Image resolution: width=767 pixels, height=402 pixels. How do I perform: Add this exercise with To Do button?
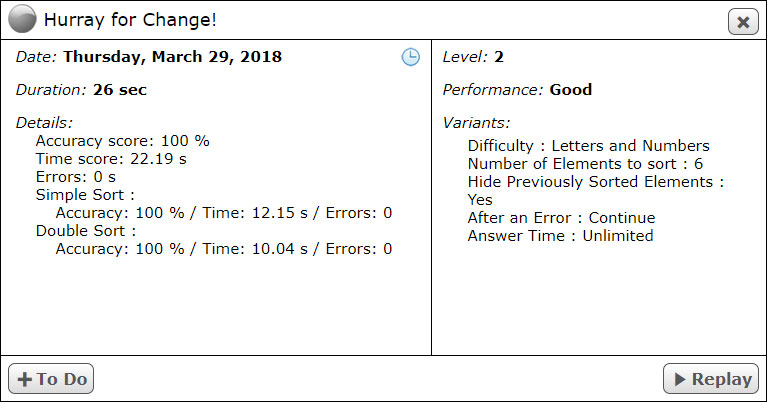coord(51,379)
